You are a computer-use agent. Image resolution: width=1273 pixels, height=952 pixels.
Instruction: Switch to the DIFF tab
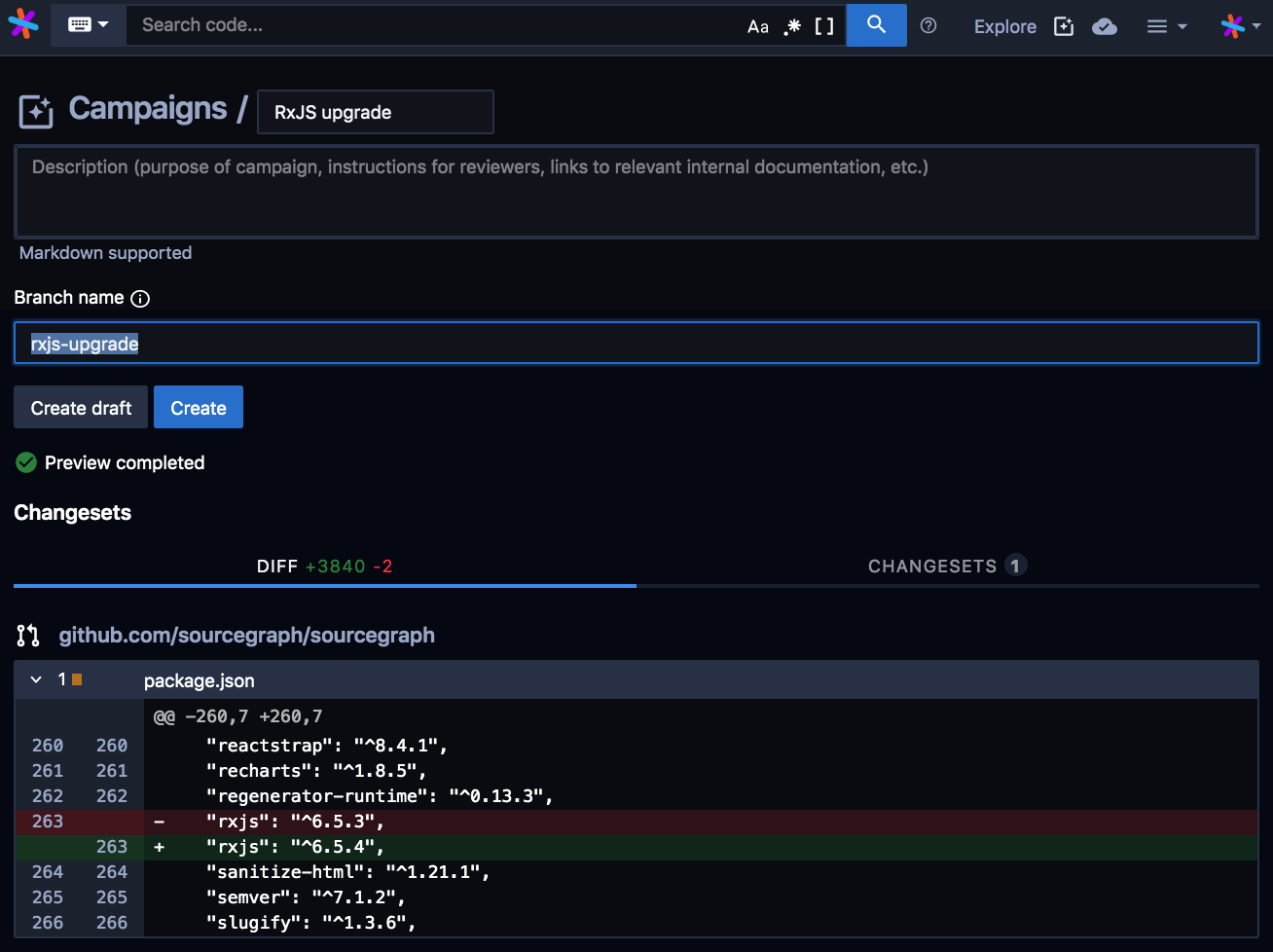(x=325, y=567)
